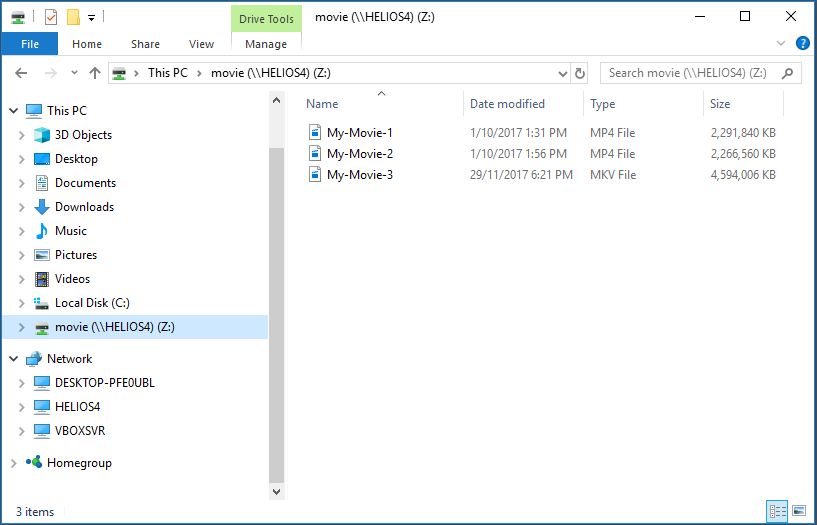Click the navigation pane scrollbar thumb
The image size is (817, 525).
pyautogui.click(x=277, y=315)
